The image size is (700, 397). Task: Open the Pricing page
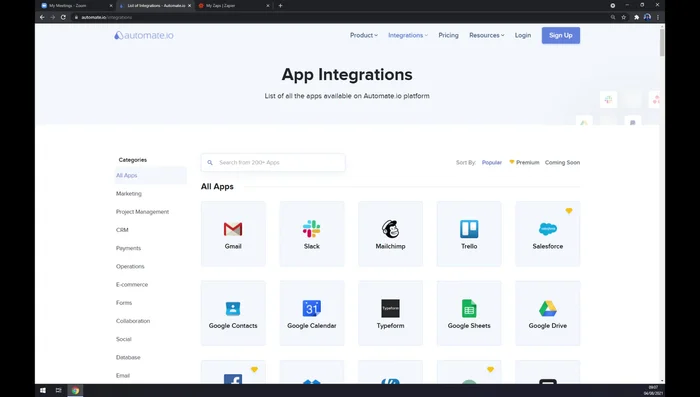[448, 35]
